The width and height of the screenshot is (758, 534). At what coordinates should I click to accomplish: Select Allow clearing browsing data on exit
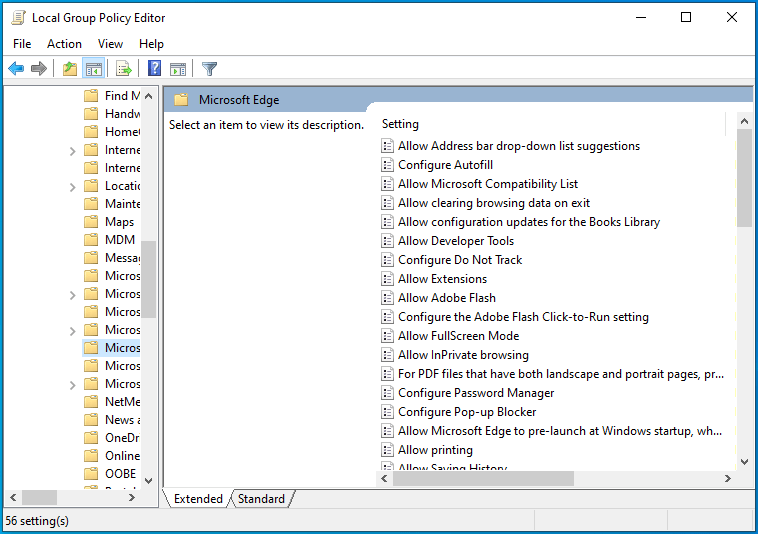494,203
